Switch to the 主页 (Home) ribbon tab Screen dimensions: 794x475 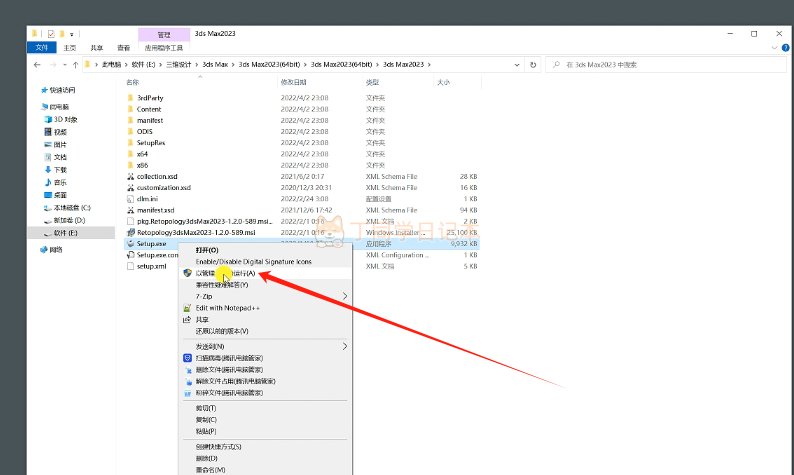pyautogui.click(x=69, y=47)
